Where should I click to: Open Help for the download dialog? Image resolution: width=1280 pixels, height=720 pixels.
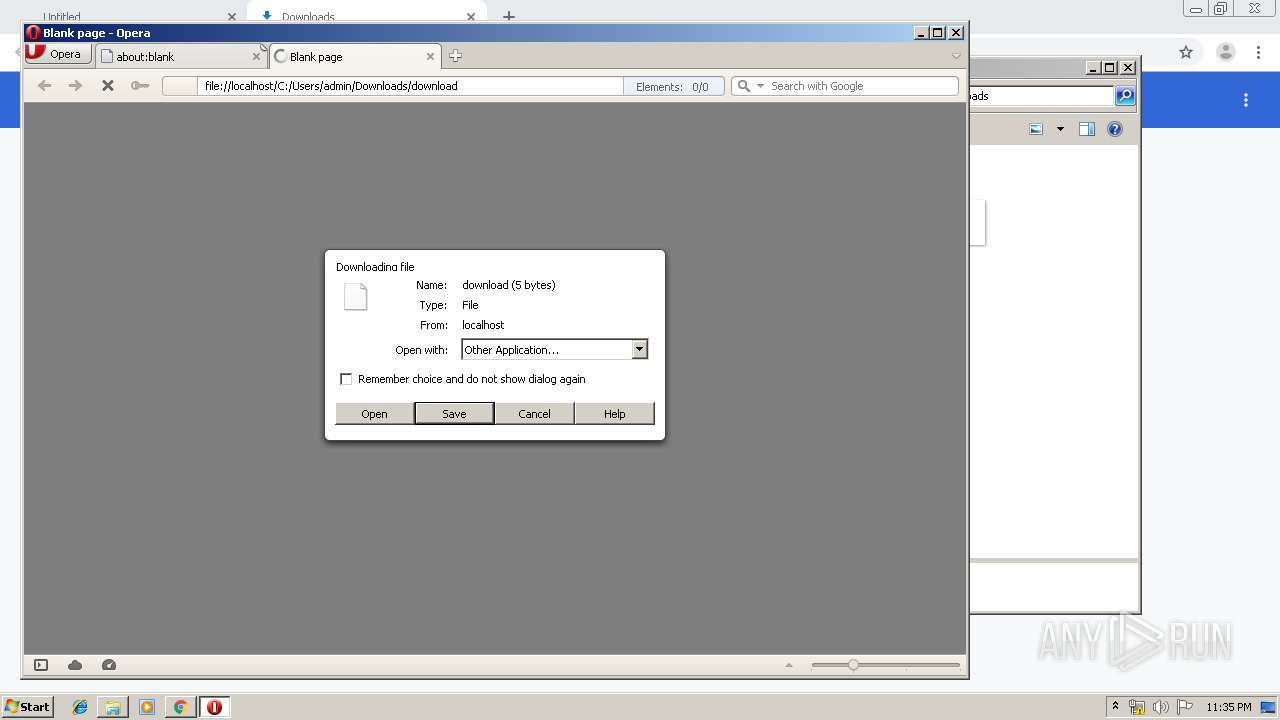point(614,414)
